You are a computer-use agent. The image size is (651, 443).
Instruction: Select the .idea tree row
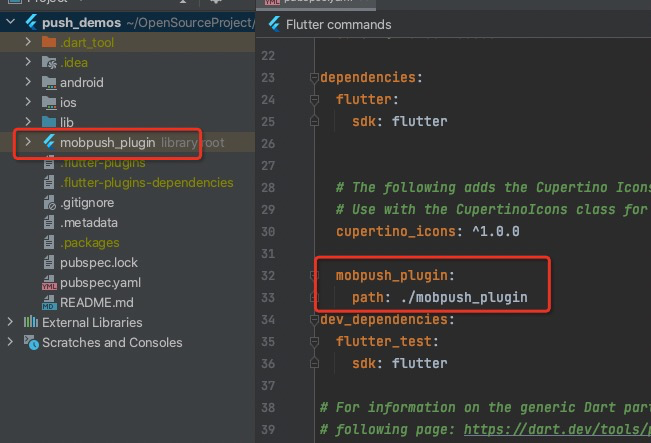coord(127,62)
